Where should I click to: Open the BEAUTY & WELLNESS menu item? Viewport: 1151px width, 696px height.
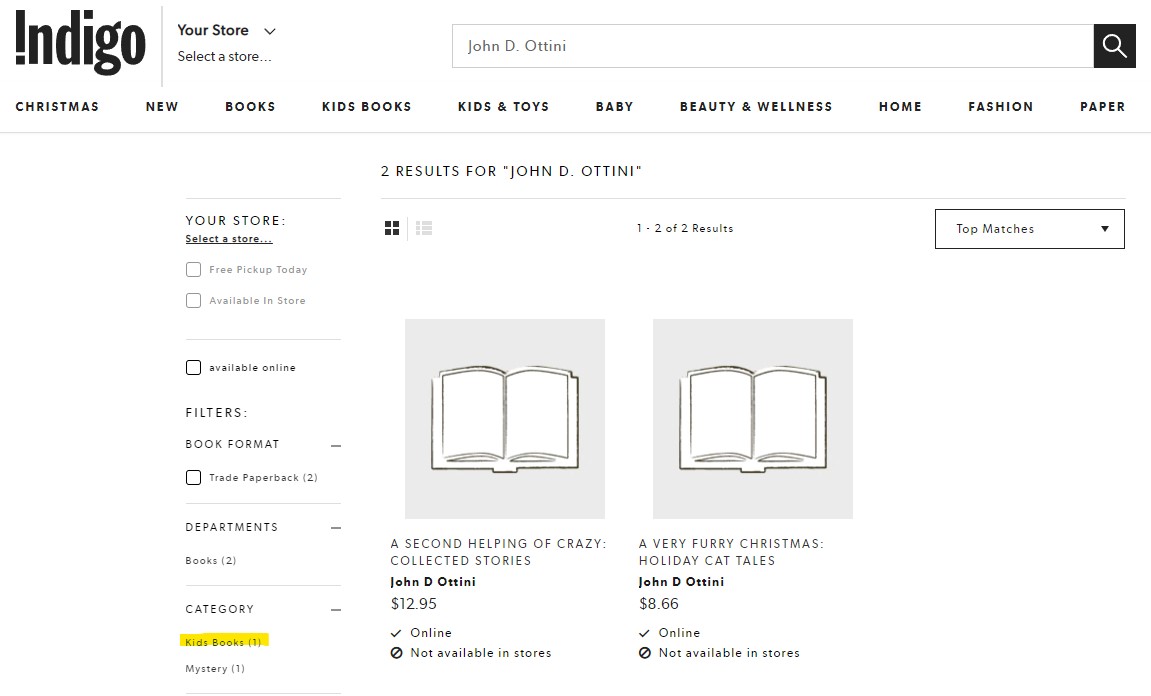click(756, 106)
